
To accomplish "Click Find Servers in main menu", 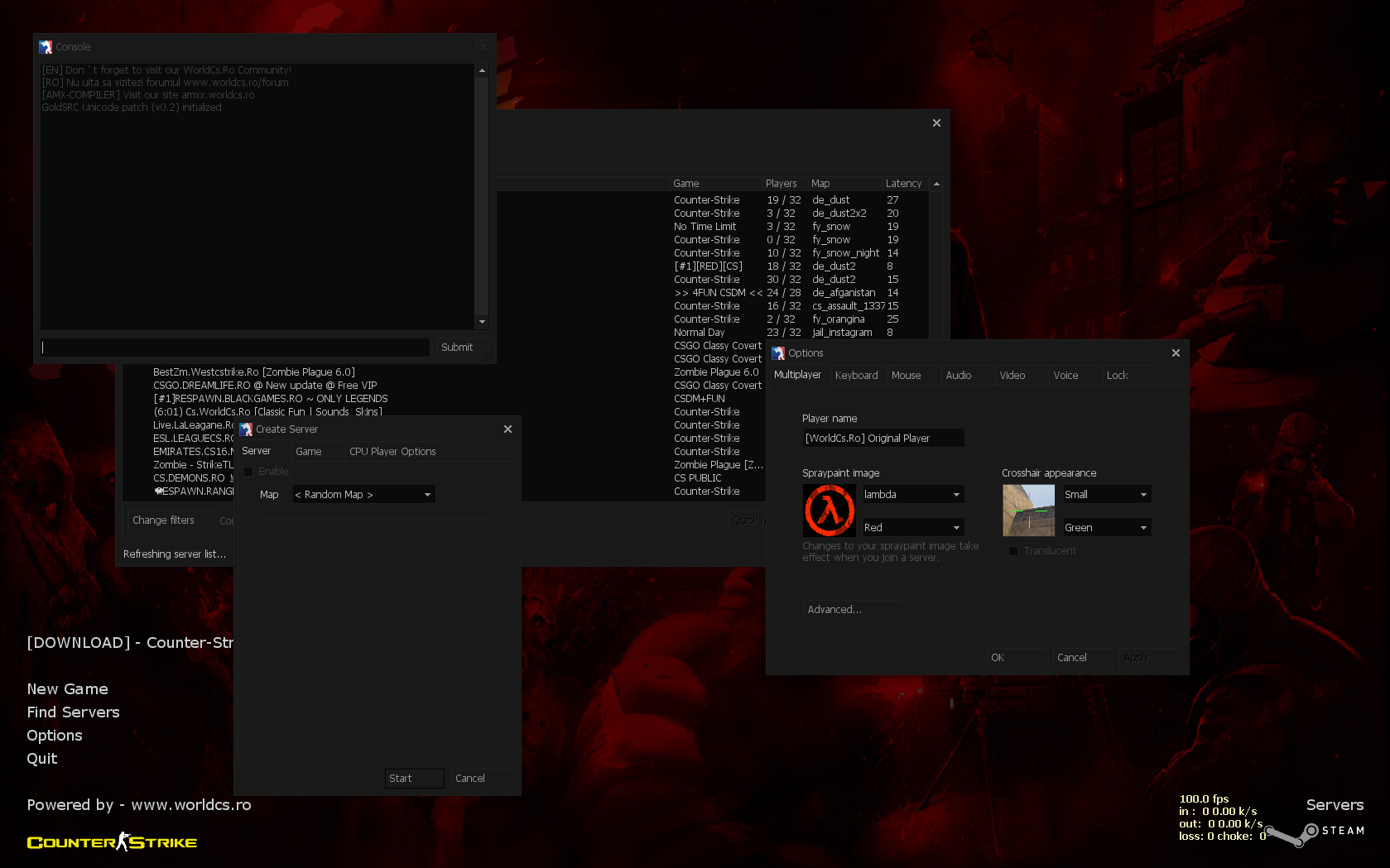I will 73,712.
